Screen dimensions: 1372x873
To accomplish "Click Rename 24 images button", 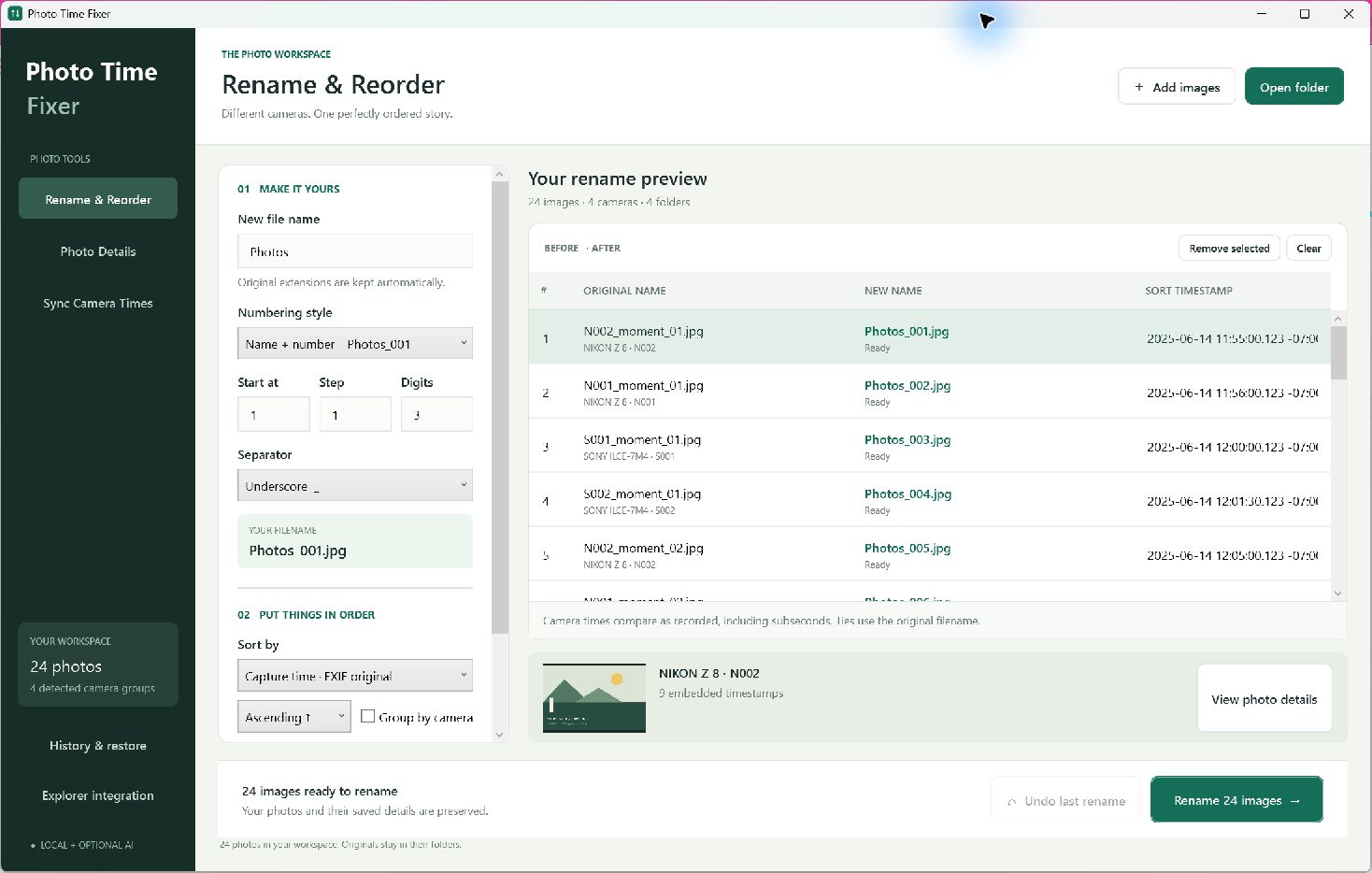I will pyautogui.click(x=1236, y=800).
